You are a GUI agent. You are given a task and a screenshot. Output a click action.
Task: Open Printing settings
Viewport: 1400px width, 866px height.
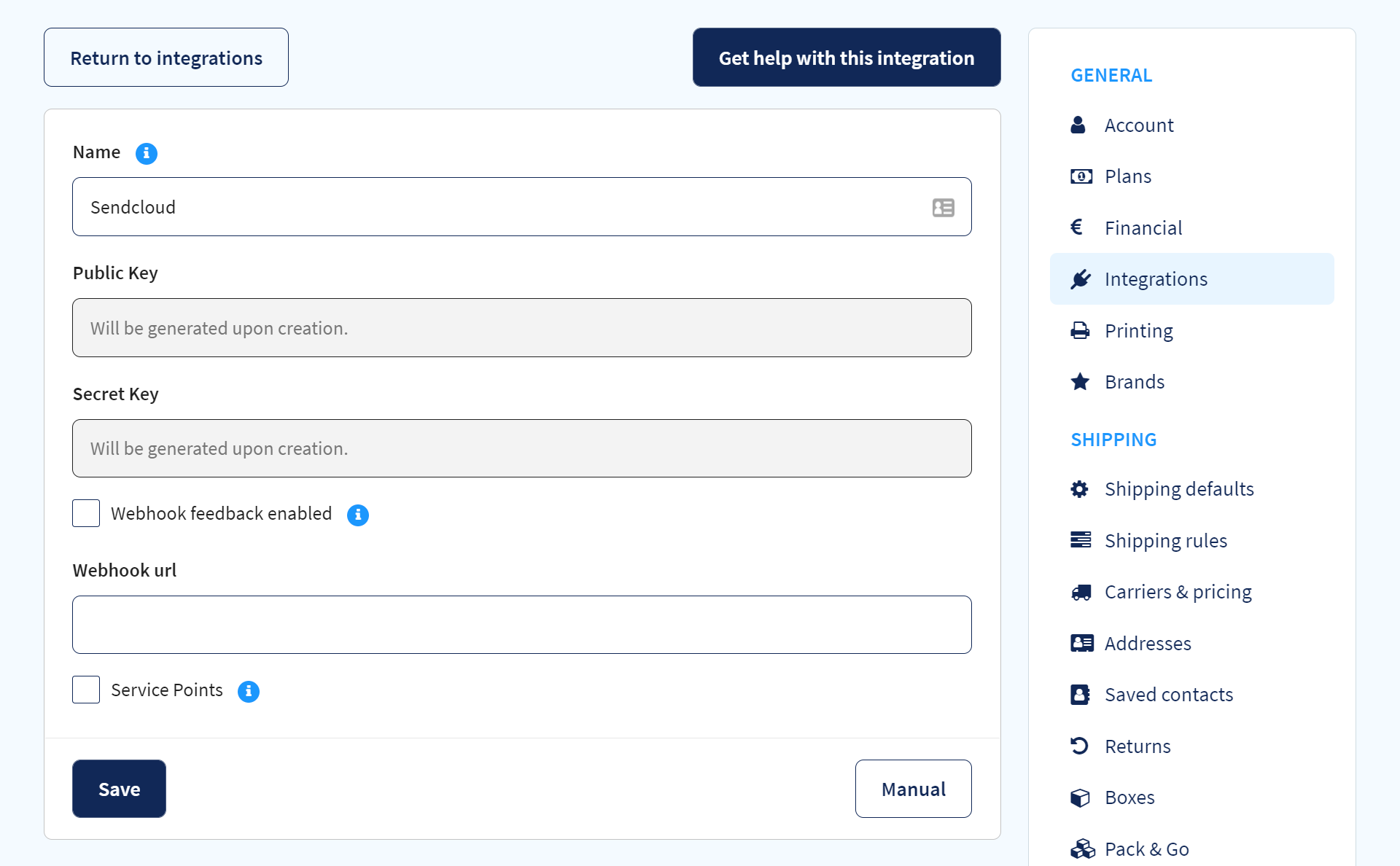coord(1191,331)
